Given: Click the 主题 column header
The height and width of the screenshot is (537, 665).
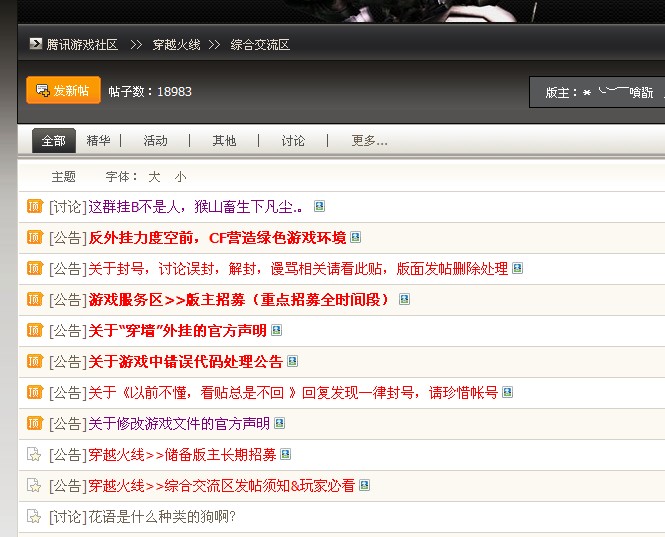Looking at the screenshot, I should click(x=64, y=176).
